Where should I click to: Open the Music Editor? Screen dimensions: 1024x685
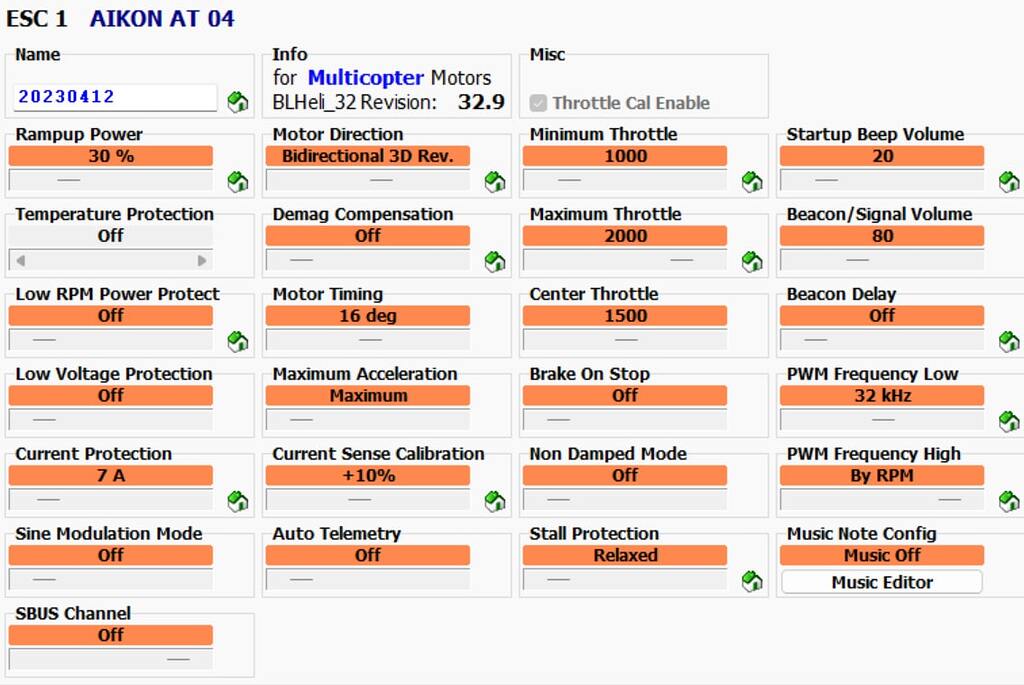tap(881, 582)
